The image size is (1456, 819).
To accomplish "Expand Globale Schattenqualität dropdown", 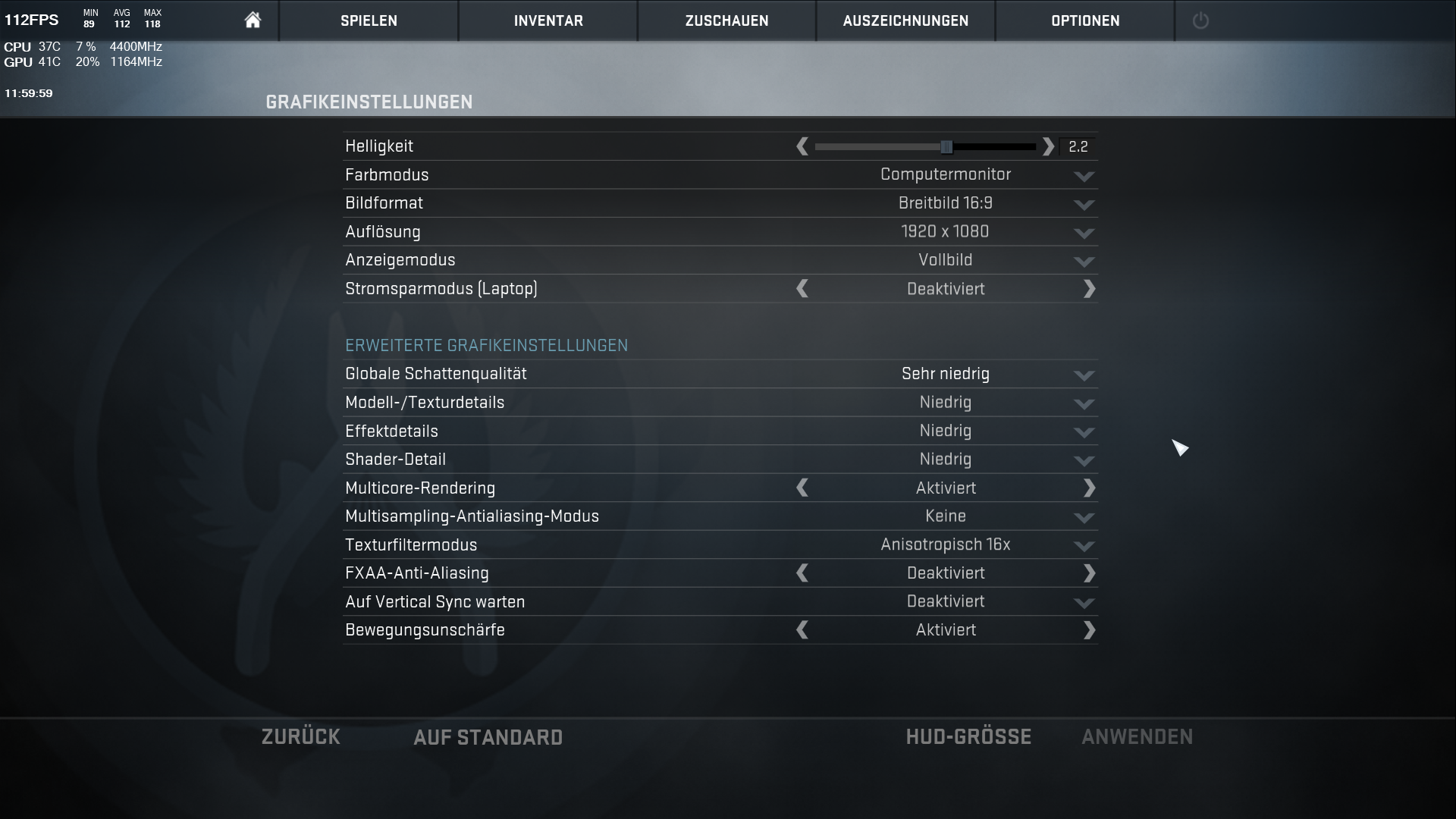I will [x=1084, y=375].
